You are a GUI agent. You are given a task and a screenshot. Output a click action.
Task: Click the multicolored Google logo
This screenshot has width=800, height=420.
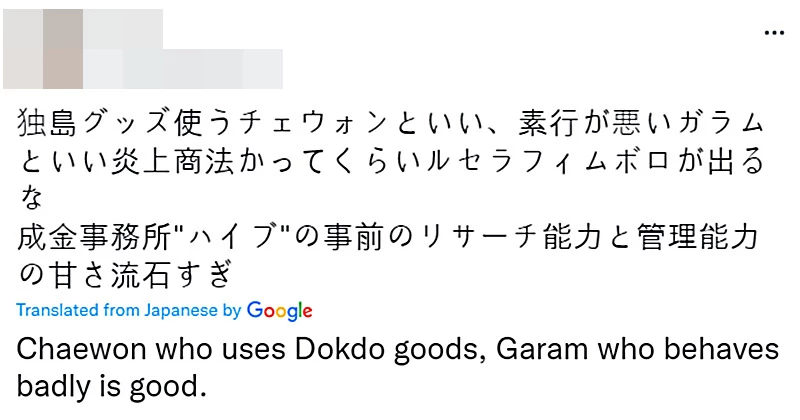coord(280,311)
